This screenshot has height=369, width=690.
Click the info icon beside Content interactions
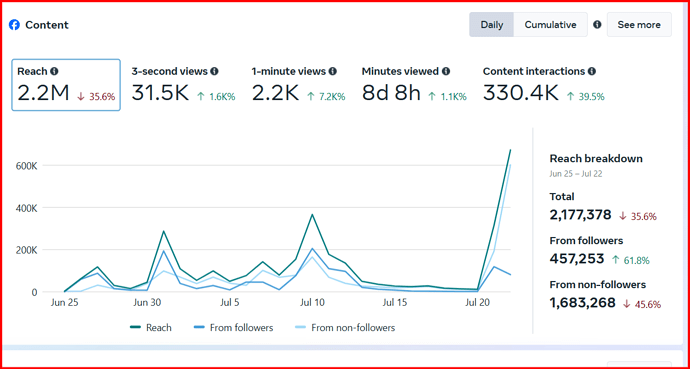(x=592, y=71)
